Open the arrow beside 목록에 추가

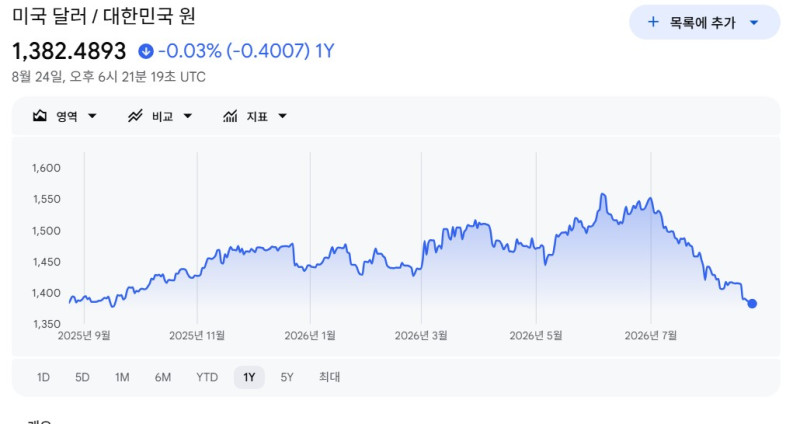coord(754,22)
